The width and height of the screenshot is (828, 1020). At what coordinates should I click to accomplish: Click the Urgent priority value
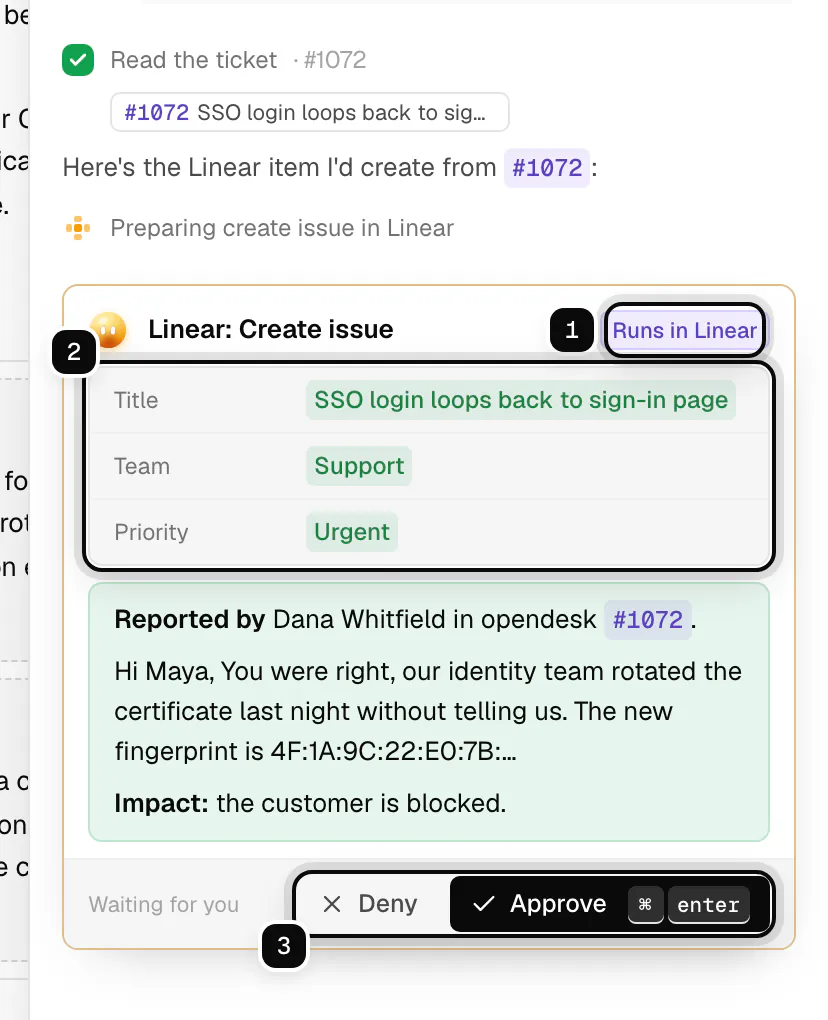[x=352, y=532]
